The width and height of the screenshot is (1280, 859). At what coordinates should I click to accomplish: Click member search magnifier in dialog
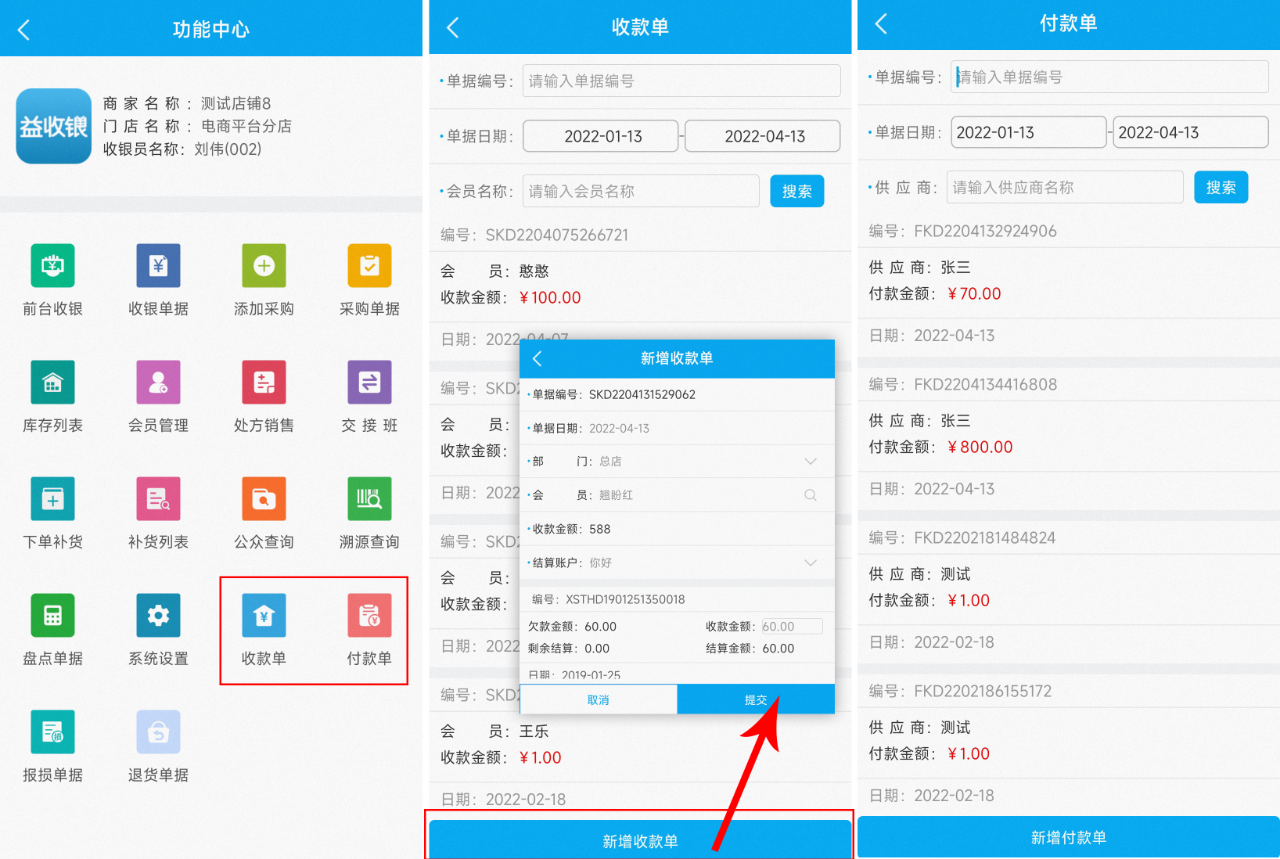pyautogui.click(x=810, y=495)
